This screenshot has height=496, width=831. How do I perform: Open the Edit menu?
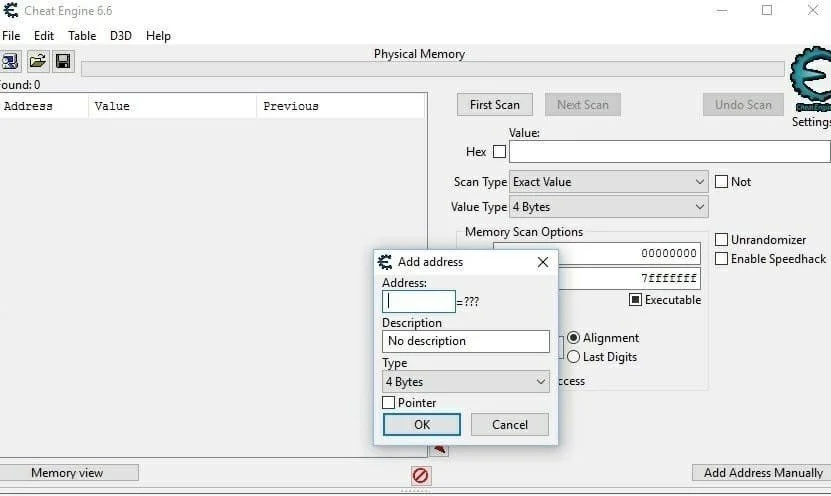(x=44, y=36)
